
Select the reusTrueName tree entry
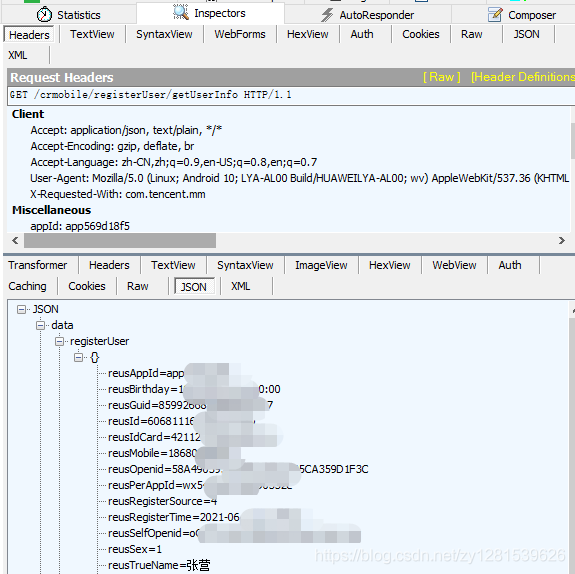pos(159,566)
